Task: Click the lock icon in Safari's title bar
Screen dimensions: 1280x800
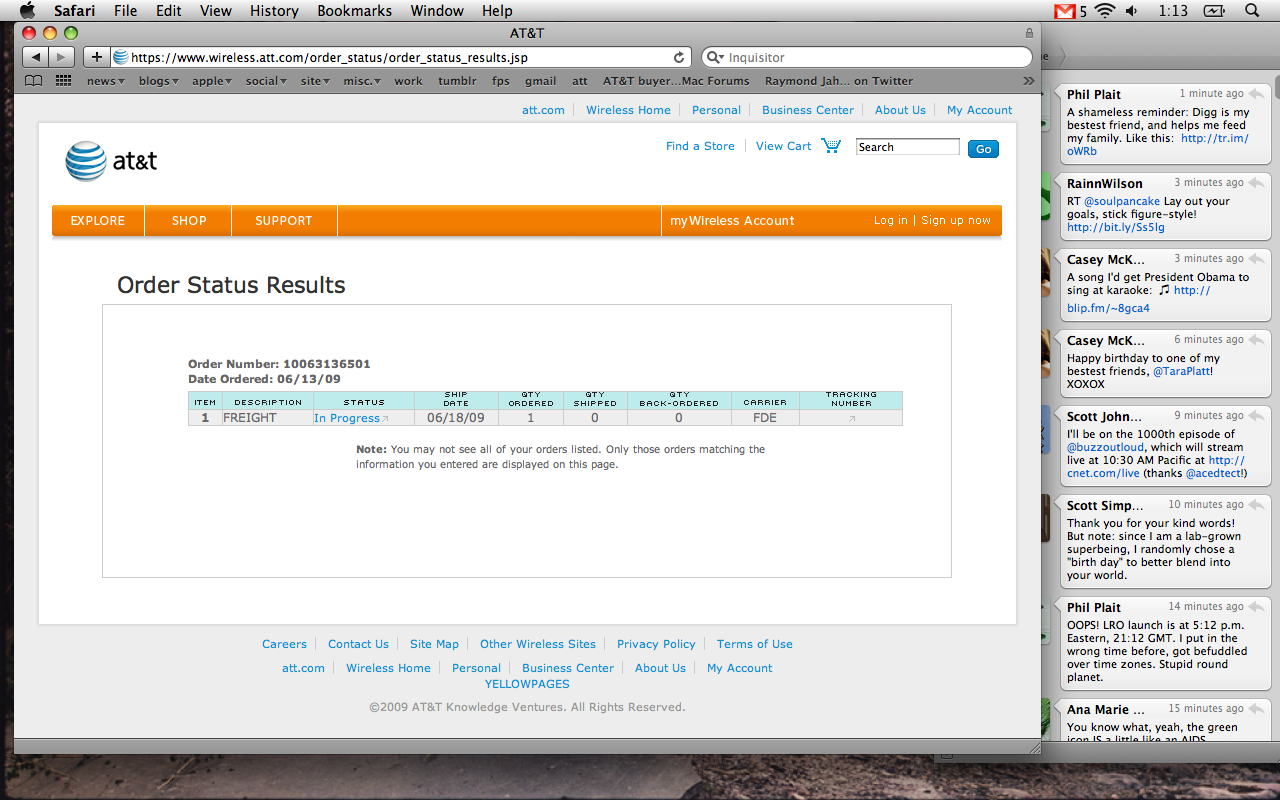Action: pyautogui.click(x=1030, y=33)
